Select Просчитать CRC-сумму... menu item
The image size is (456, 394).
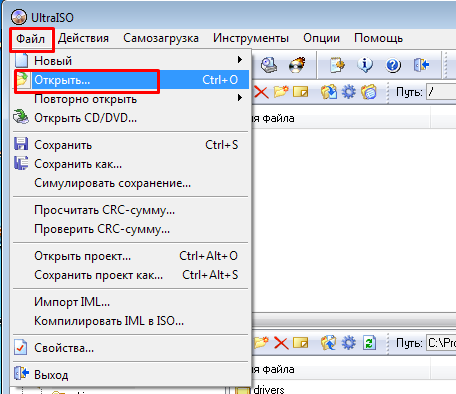click(x=131, y=210)
